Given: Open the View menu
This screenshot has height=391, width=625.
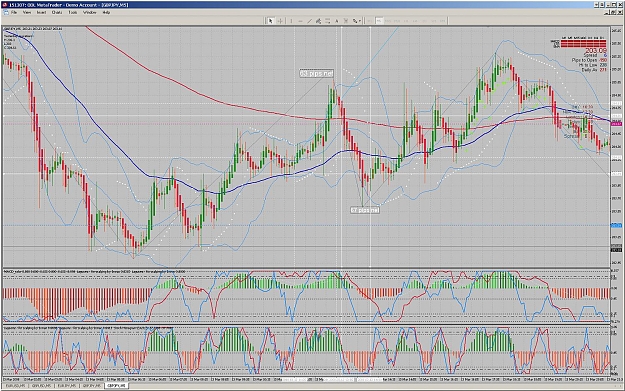Looking at the screenshot, I should (27, 12).
